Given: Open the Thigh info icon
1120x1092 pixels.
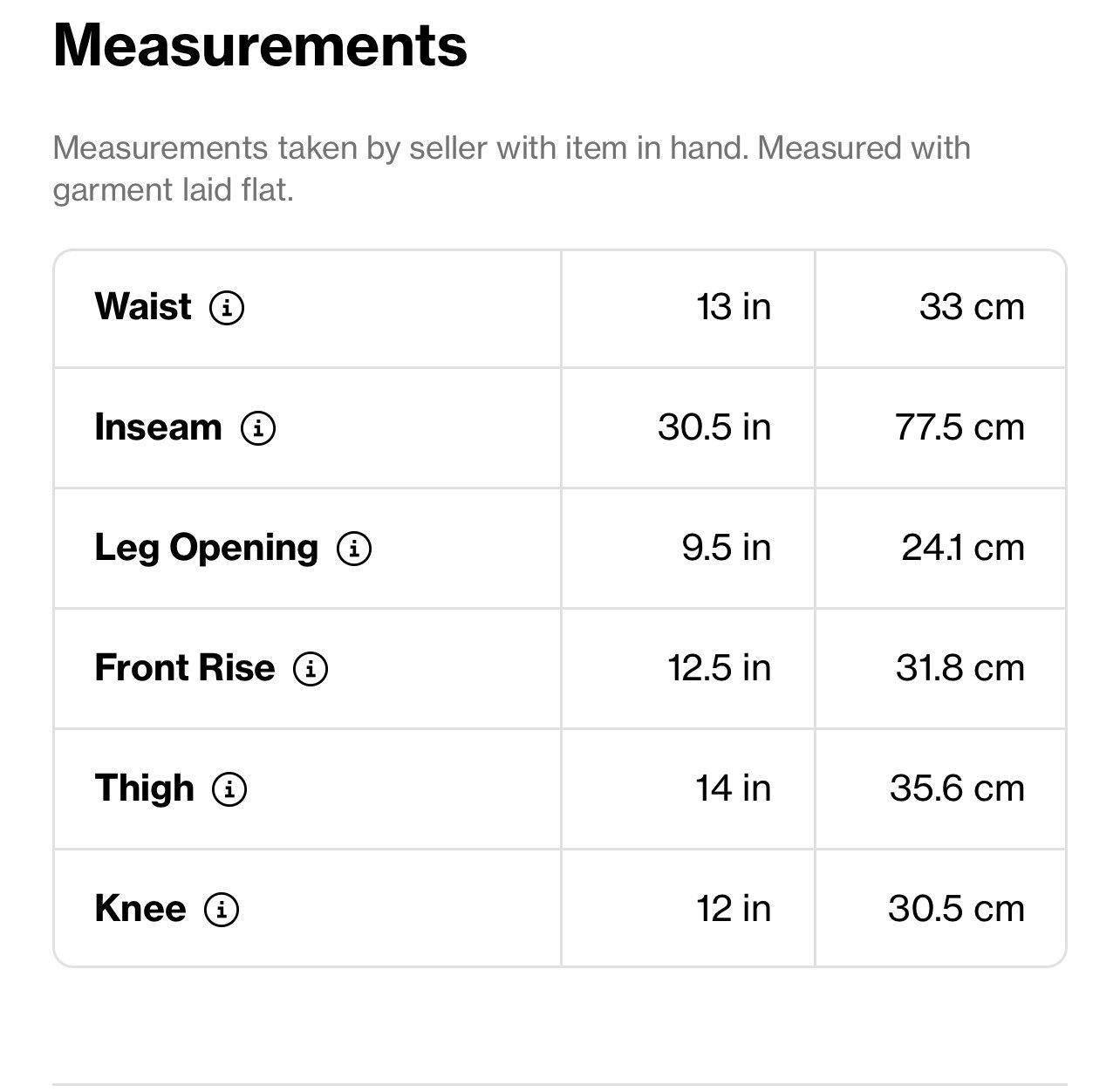Looking at the screenshot, I should tap(229, 789).
